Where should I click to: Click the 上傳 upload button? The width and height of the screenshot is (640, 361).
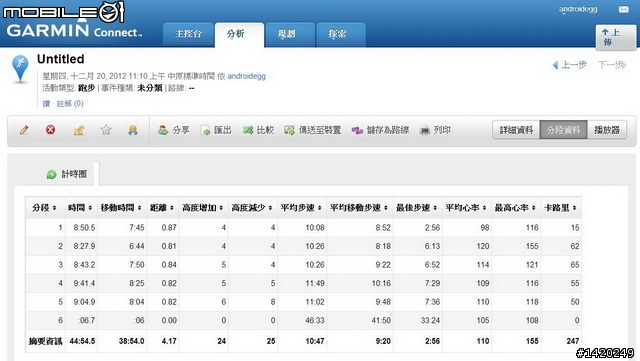click(616, 37)
